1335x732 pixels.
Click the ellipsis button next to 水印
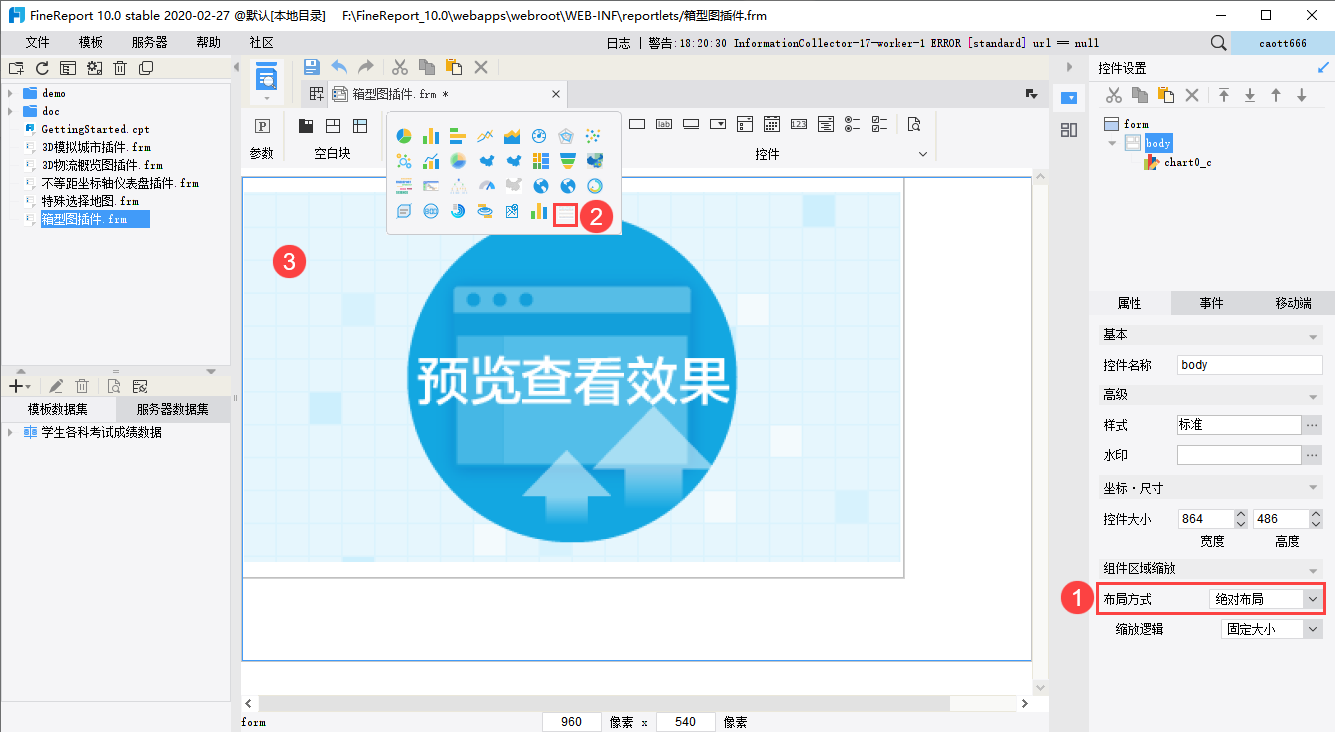1312,455
